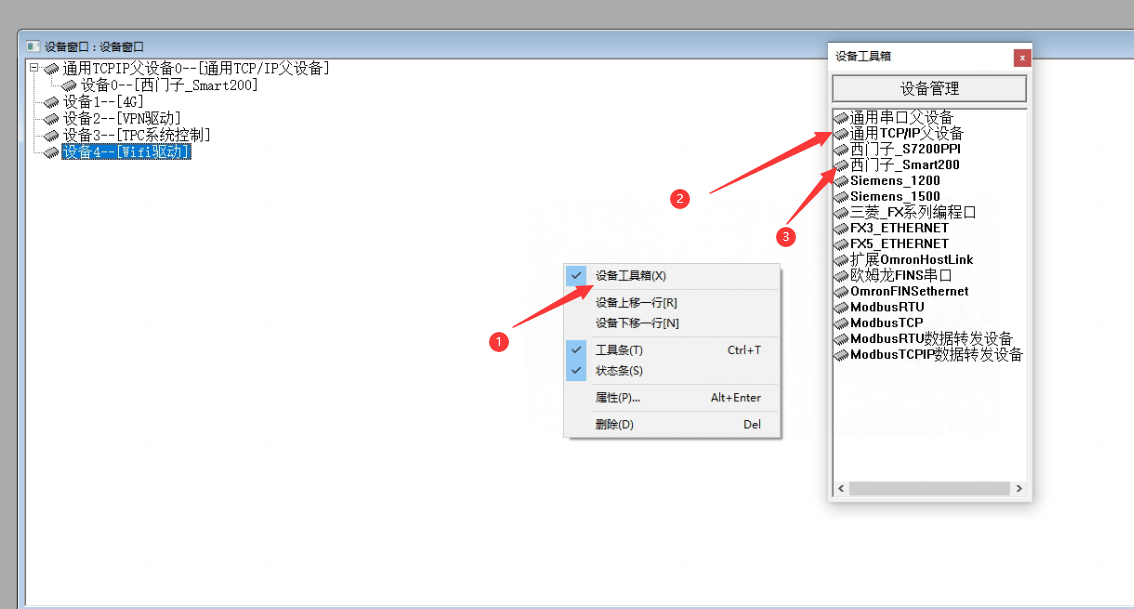Click the icon beside ModbusRTU数据转发设备
The height and width of the screenshot is (609, 1134).
[x=841, y=339]
